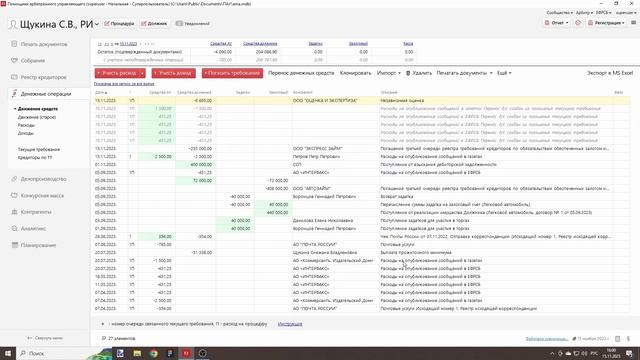Screen dimensions: 640x360
Task: Click Экспорт в MS Excel
Action: pos(610,73)
